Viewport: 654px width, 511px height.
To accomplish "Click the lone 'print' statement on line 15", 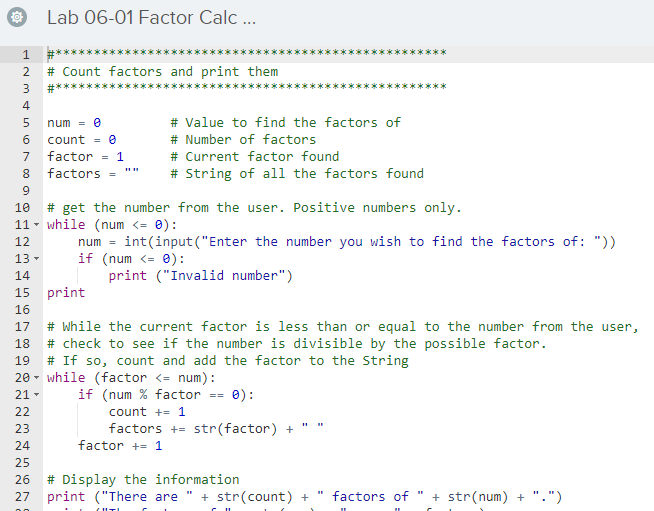I will [66, 292].
